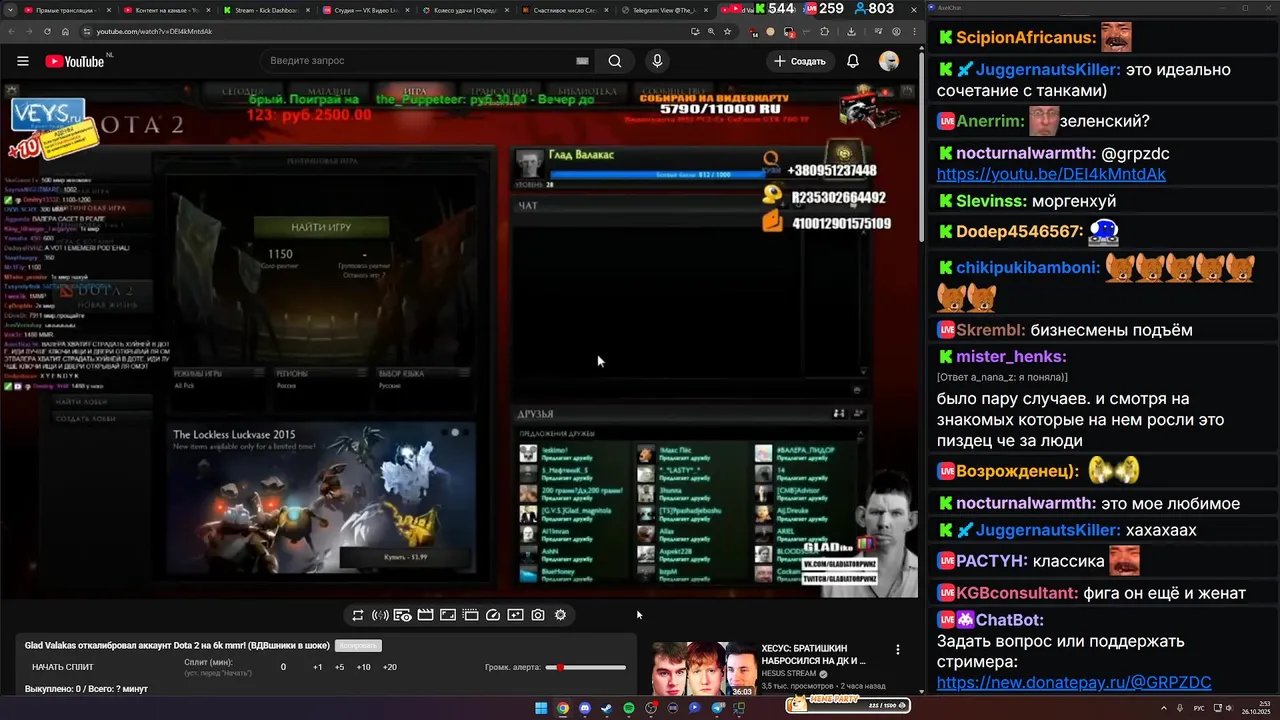Start voice search with the microphone icon
This screenshot has width=1280, height=720.
click(x=657, y=61)
